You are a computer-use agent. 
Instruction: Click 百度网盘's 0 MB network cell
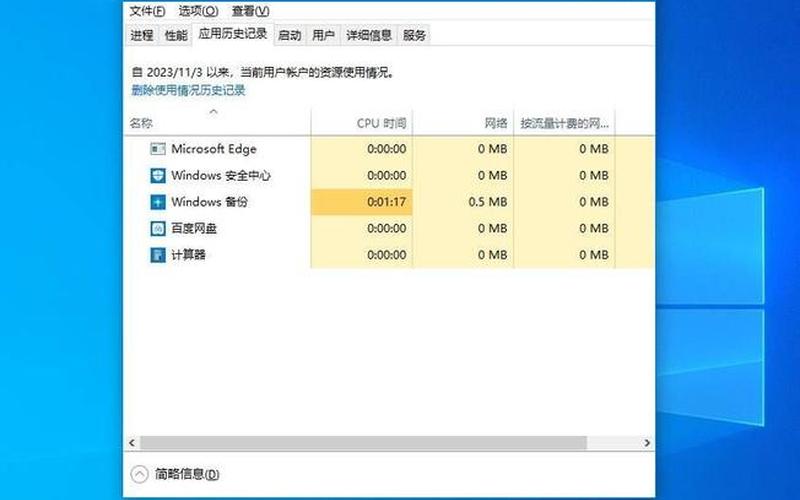(463, 229)
